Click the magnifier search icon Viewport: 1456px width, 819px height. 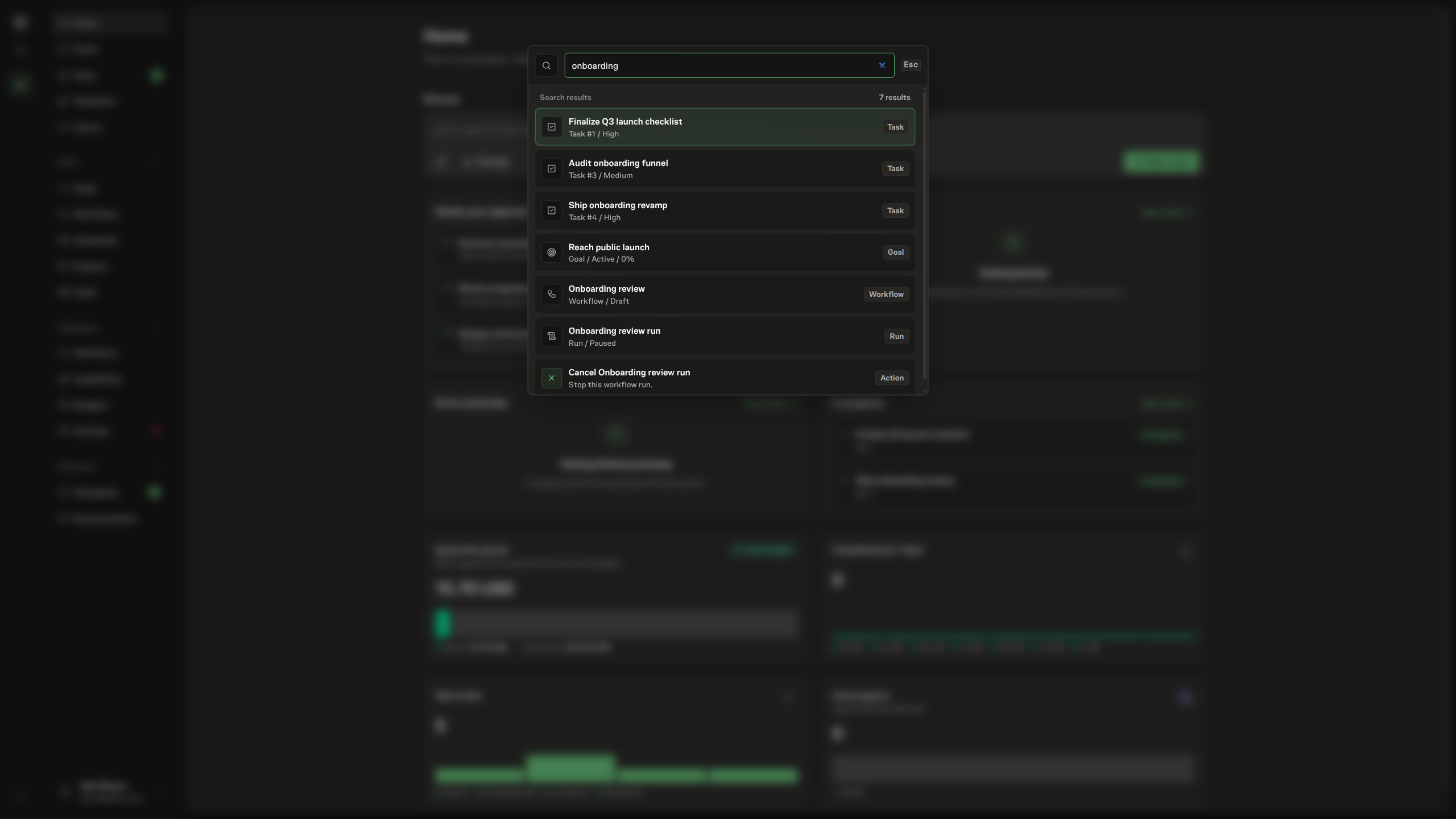(546, 65)
